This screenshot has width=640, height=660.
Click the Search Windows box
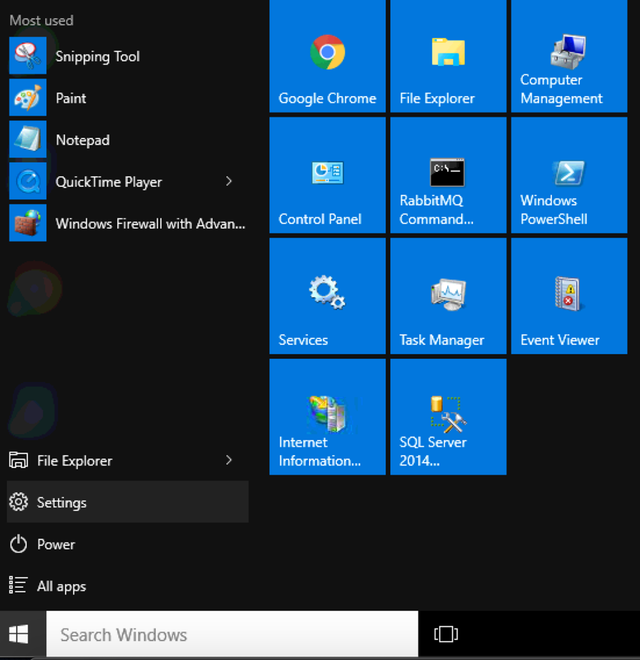pyautogui.click(x=232, y=634)
